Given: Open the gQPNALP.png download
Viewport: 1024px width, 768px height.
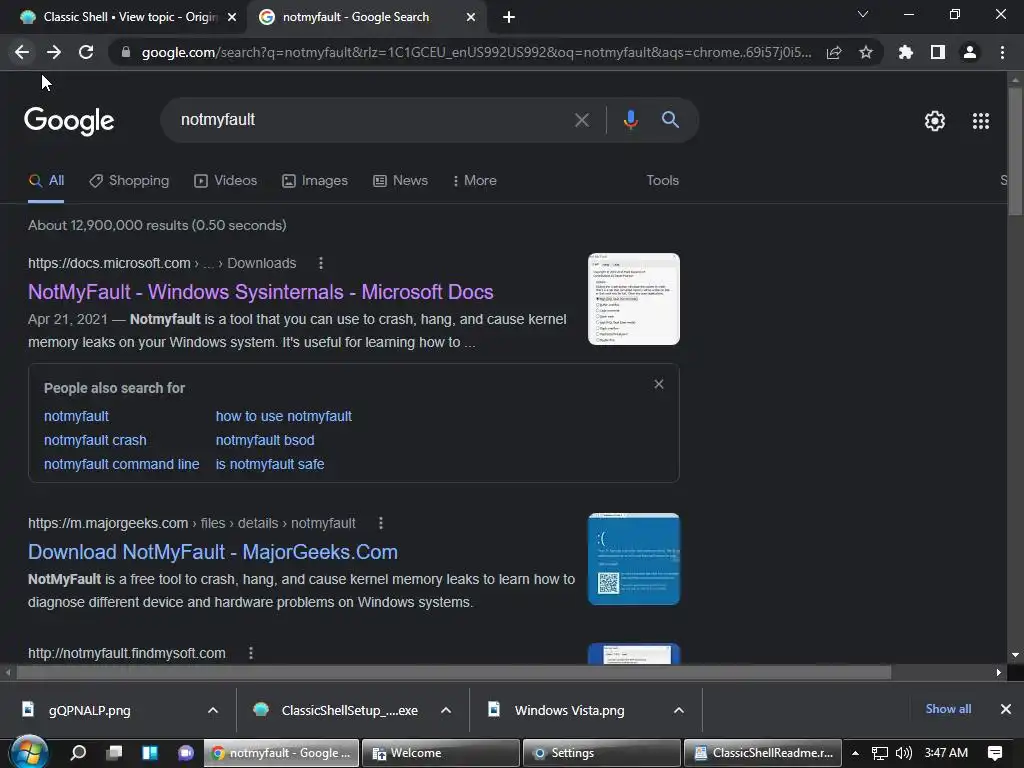Looking at the screenshot, I should point(89,711).
